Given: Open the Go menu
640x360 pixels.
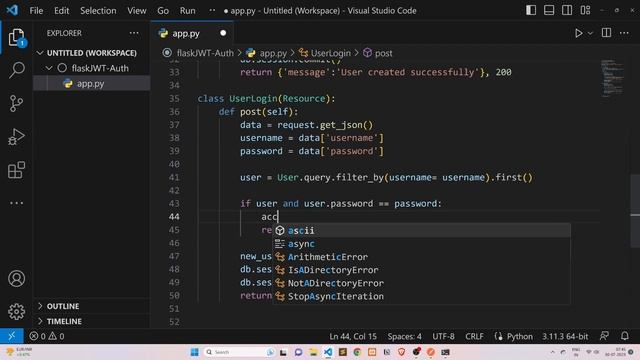Looking at the screenshot, I should [163, 11].
